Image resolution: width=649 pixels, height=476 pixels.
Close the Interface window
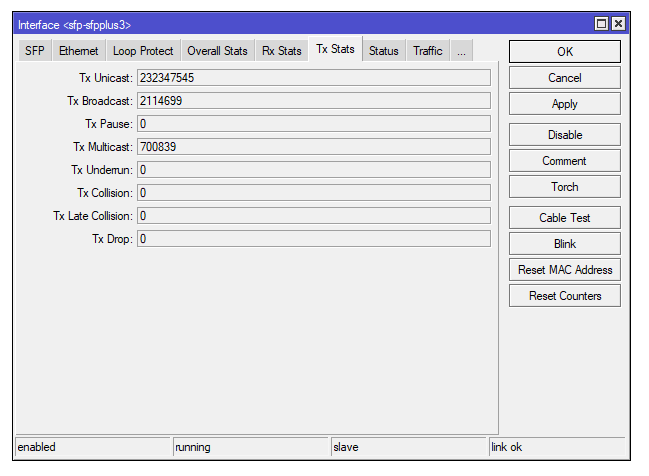(x=618, y=24)
